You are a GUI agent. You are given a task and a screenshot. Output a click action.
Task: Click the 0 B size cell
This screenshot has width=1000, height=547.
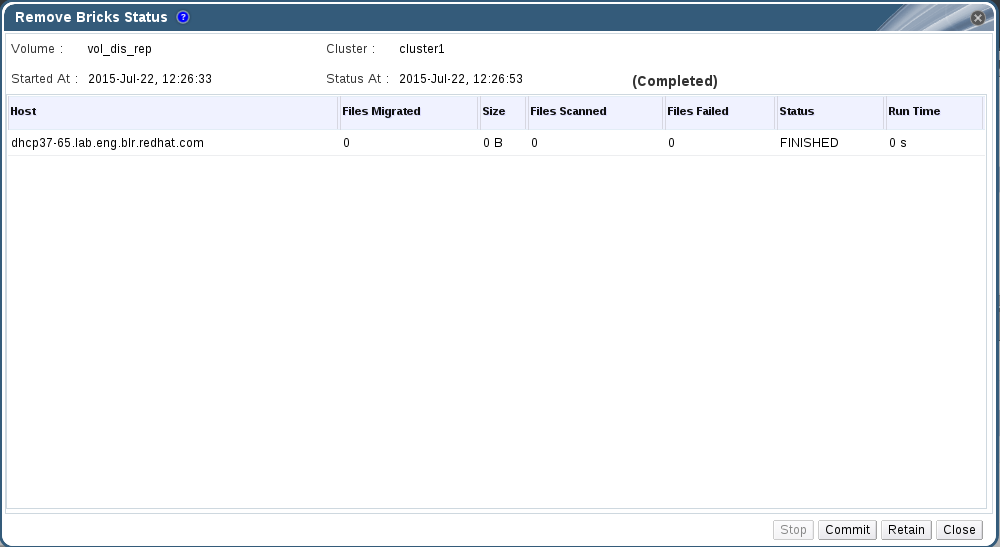tap(493, 143)
